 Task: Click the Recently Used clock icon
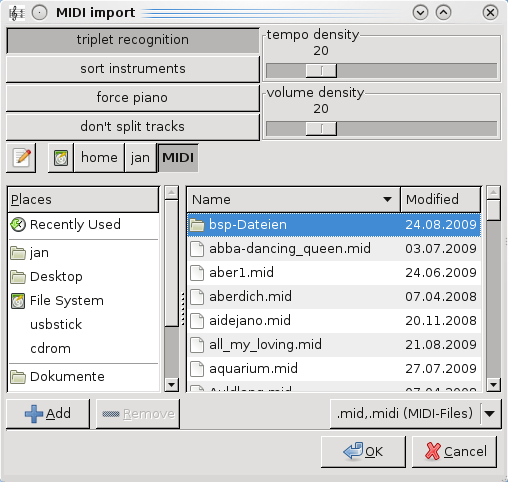point(18,225)
